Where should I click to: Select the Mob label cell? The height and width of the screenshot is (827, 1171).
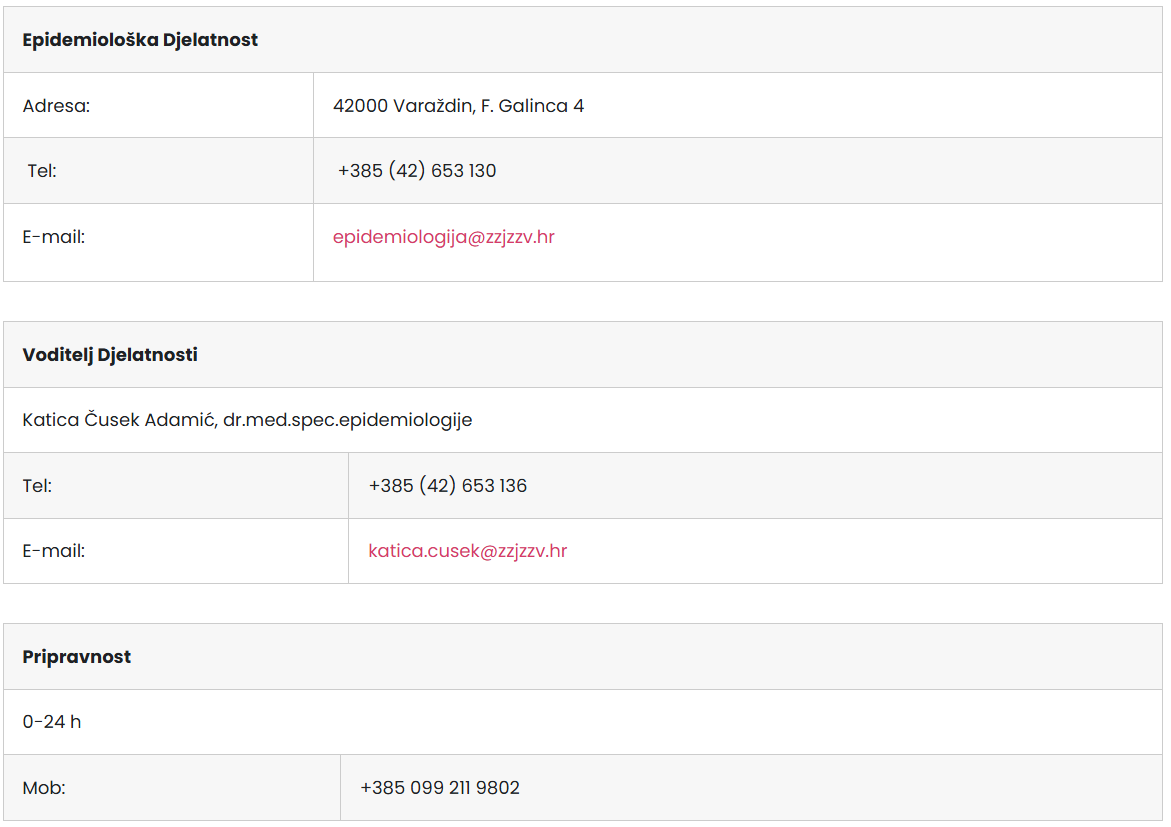pyautogui.click(x=44, y=788)
